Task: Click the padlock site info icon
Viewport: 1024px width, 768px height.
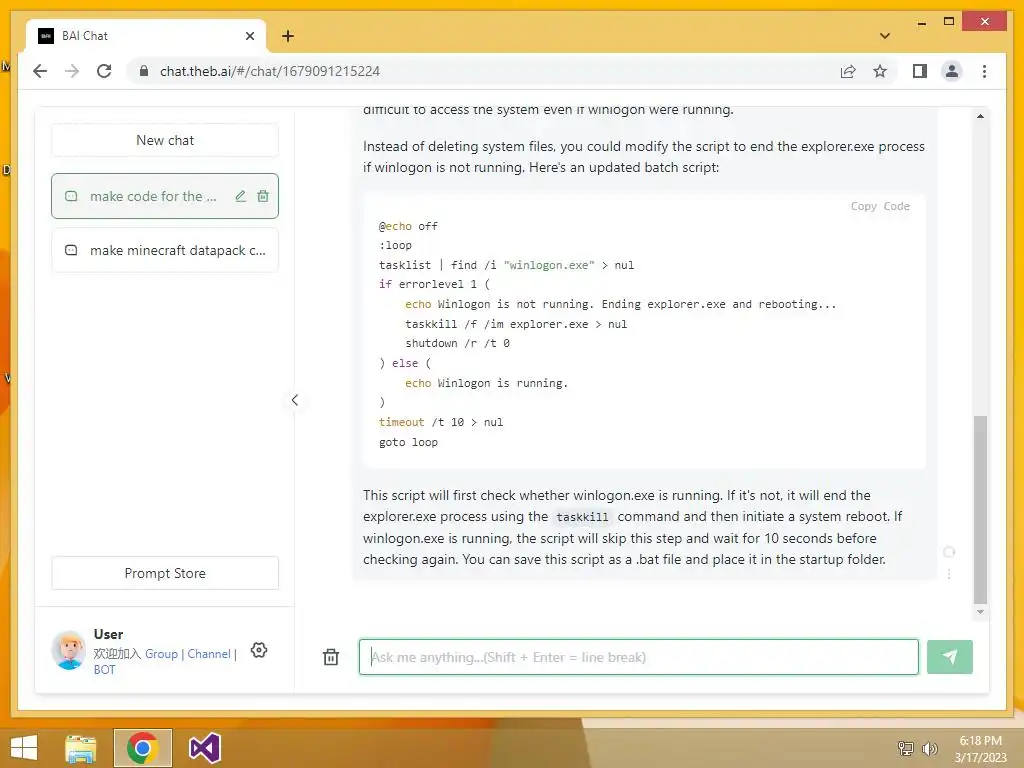Action: pyautogui.click(x=144, y=71)
